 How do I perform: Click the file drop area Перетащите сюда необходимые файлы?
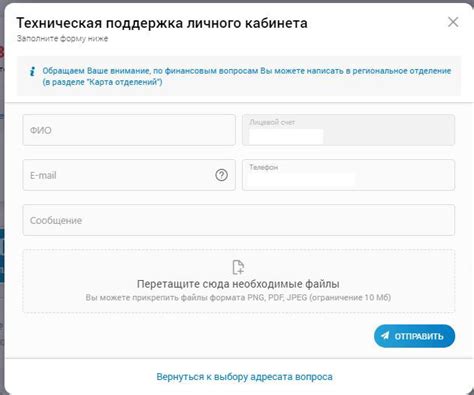[239, 281]
